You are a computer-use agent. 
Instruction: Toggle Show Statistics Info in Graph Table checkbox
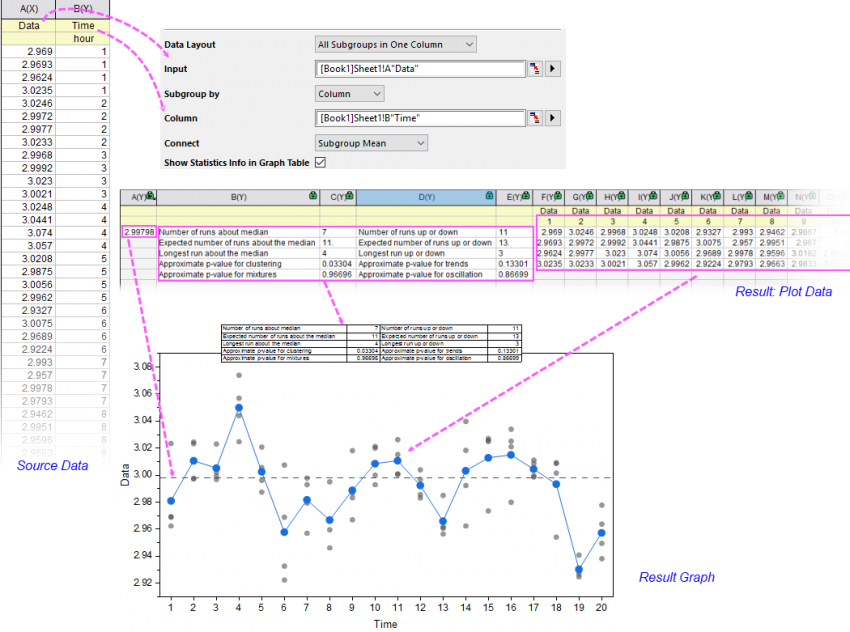pyautogui.click(x=320, y=161)
